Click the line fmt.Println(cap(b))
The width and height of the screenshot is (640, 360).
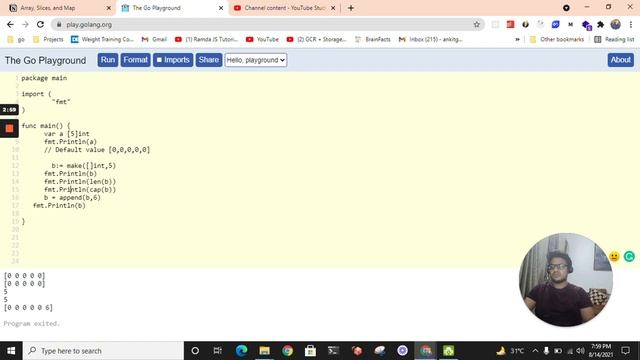tap(80, 189)
